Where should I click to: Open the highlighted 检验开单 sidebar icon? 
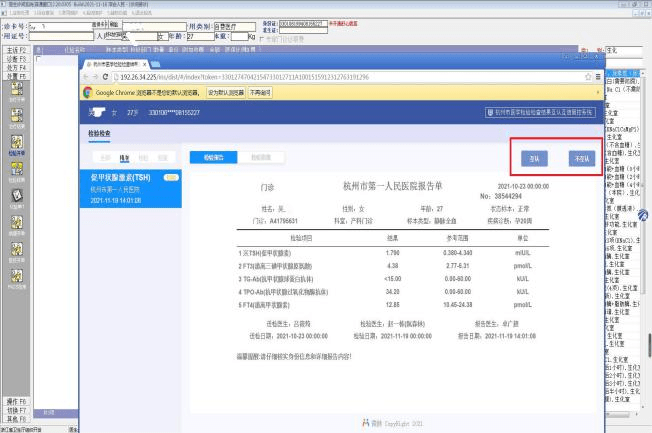tap(17, 142)
